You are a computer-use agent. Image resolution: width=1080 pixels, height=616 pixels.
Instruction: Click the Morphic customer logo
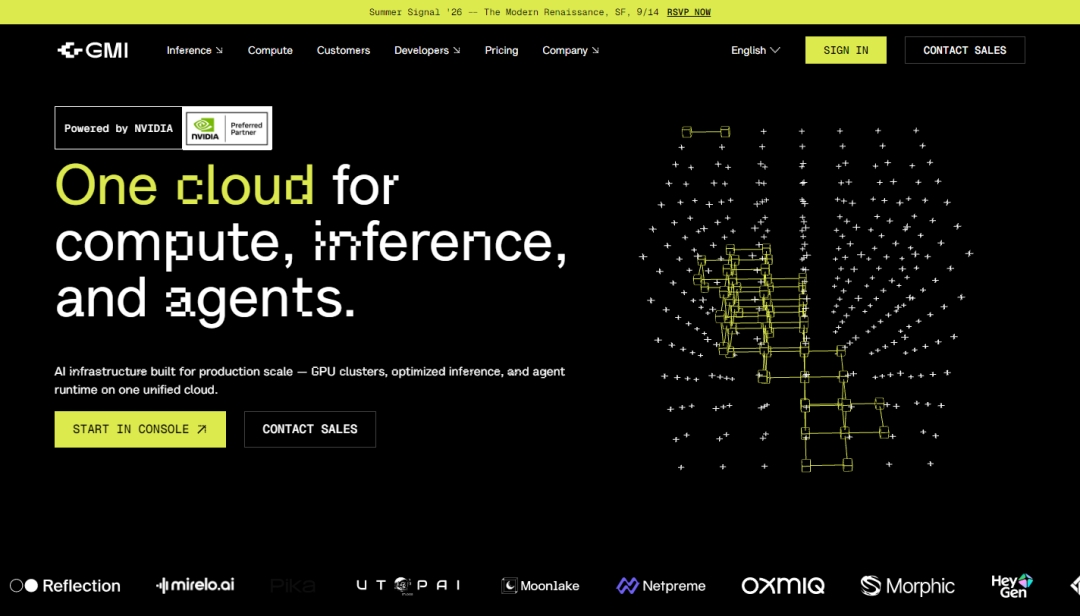tap(907, 586)
